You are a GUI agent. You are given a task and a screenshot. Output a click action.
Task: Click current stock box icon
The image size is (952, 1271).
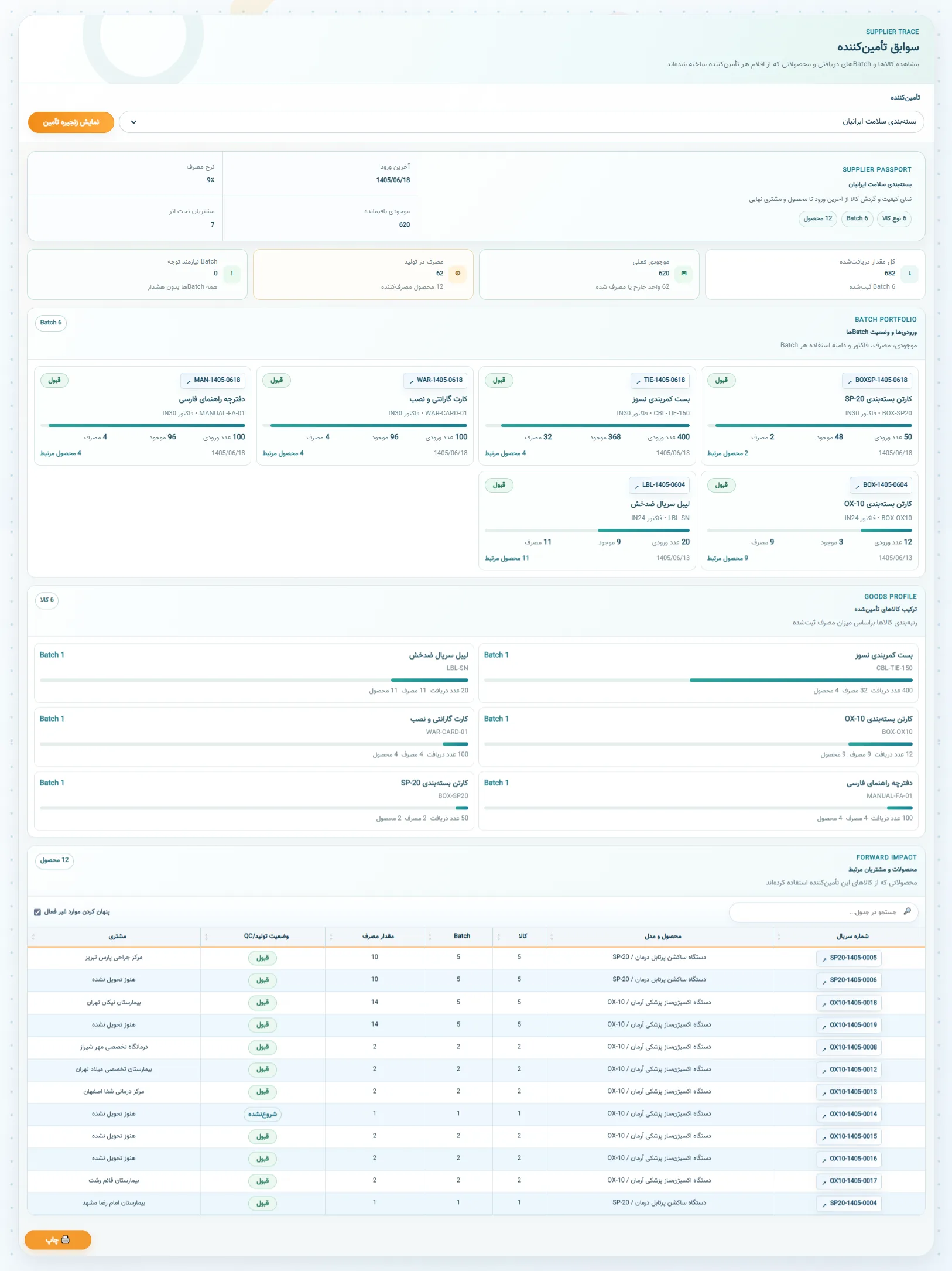point(683,274)
